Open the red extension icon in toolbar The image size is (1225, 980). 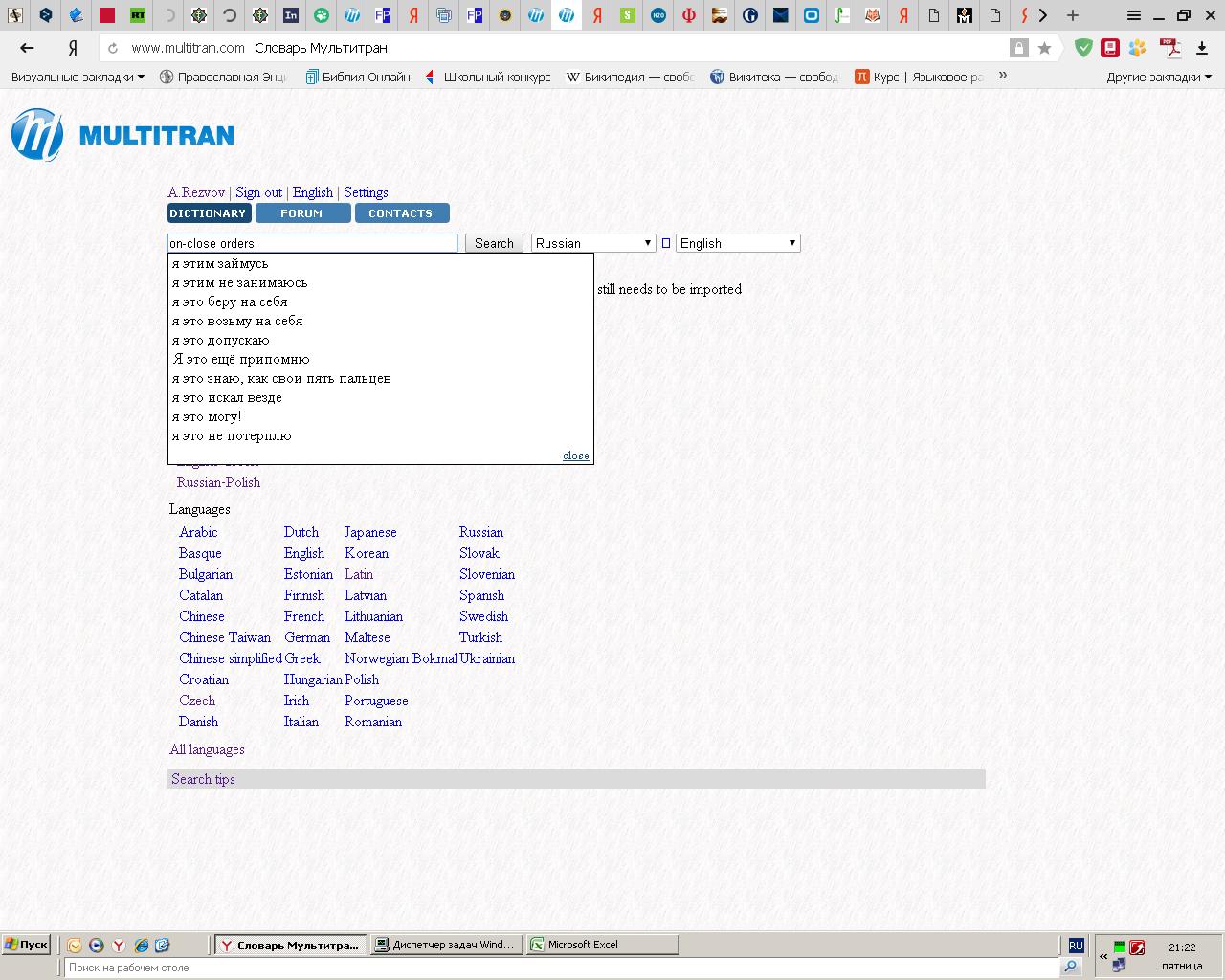pyautogui.click(x=1110, y=48)
